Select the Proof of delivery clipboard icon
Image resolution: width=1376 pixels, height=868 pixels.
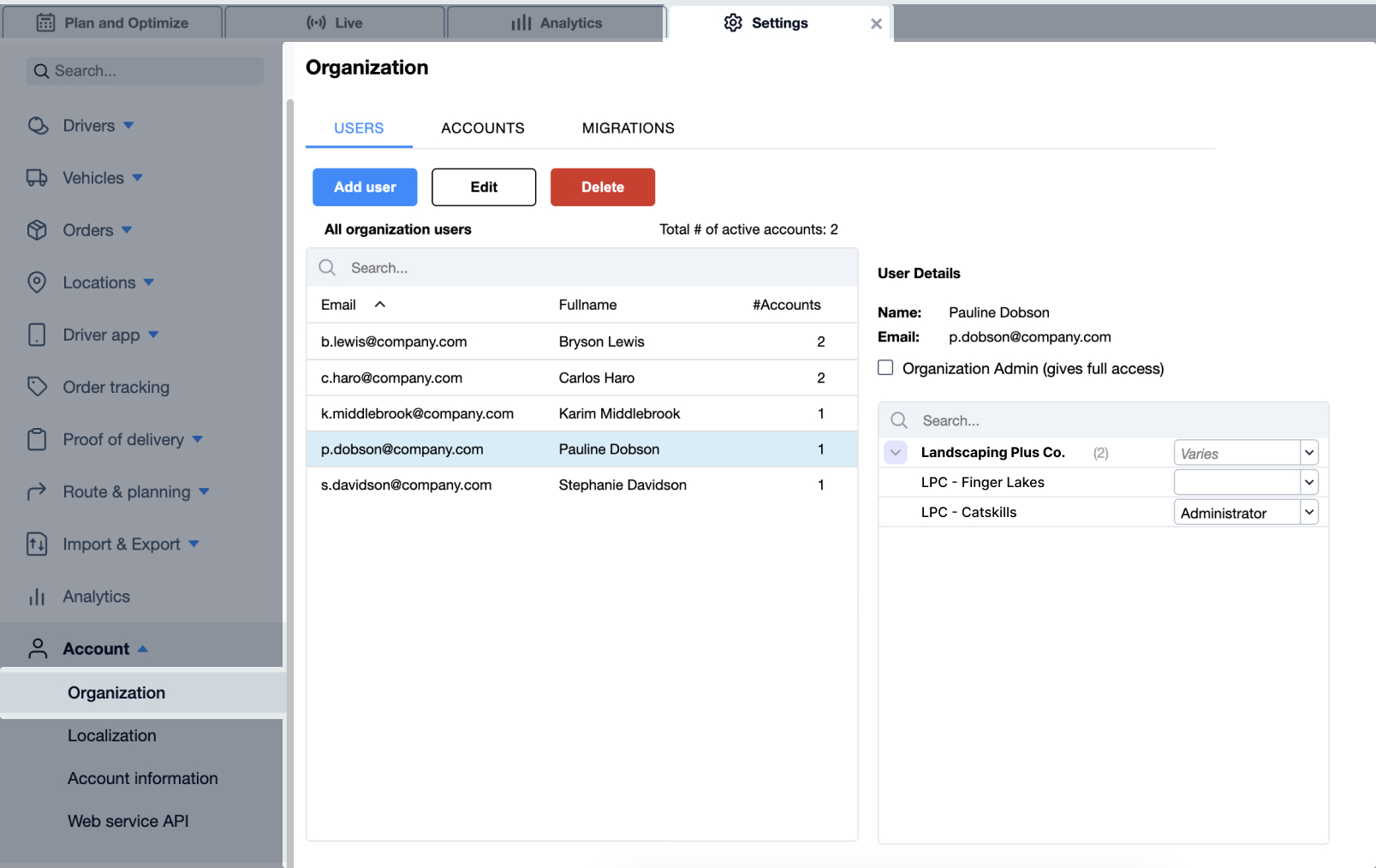[39, 439]
